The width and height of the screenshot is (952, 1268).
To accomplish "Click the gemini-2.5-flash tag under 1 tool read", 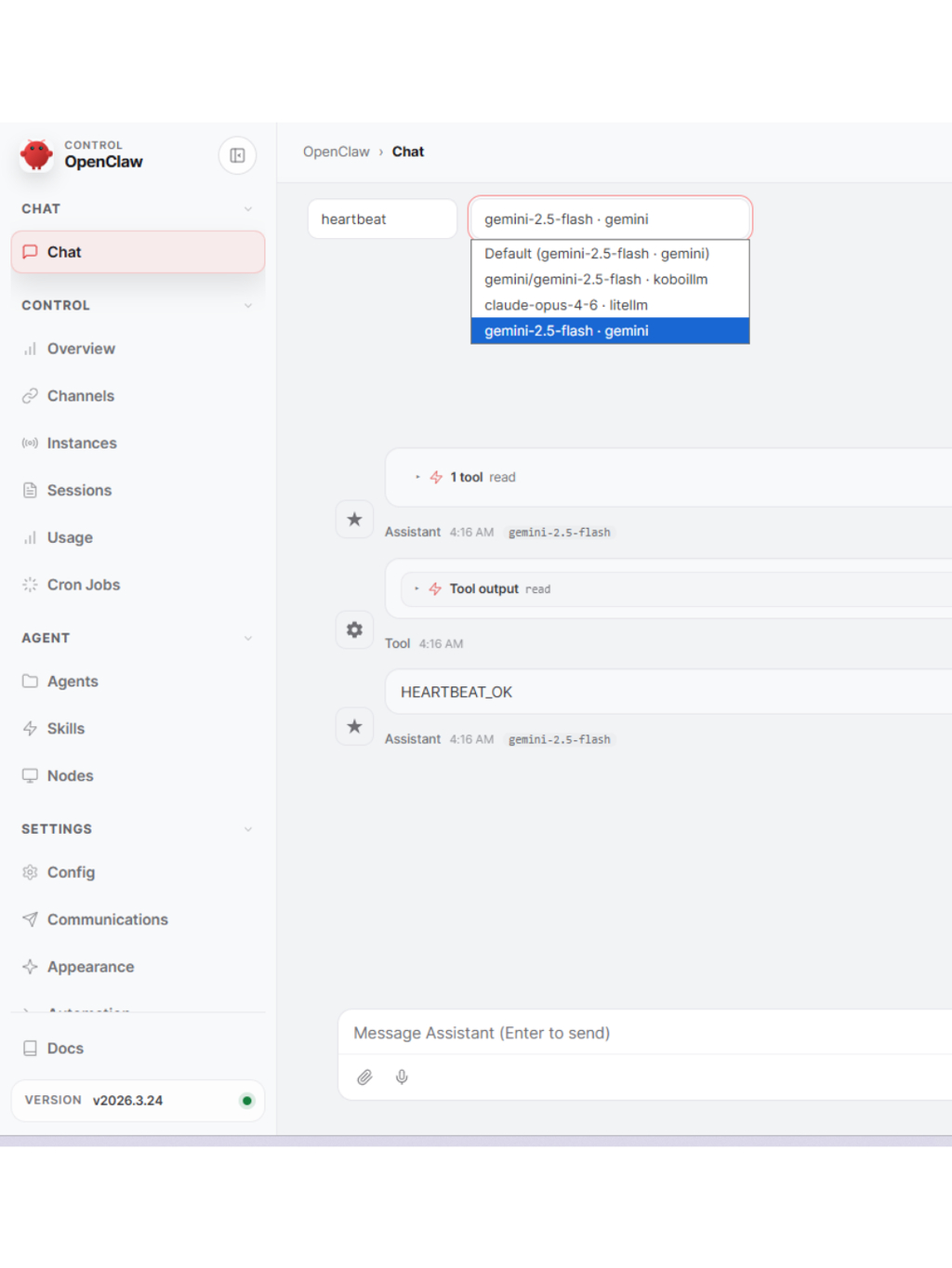I will [x=560, y=533].
